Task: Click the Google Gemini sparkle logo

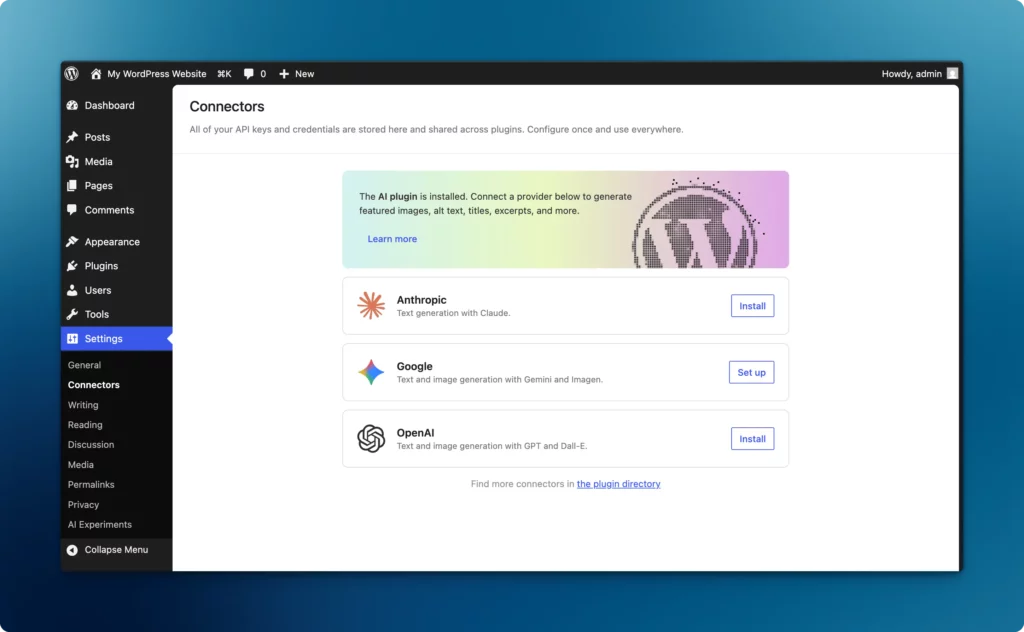Action: 371,372
